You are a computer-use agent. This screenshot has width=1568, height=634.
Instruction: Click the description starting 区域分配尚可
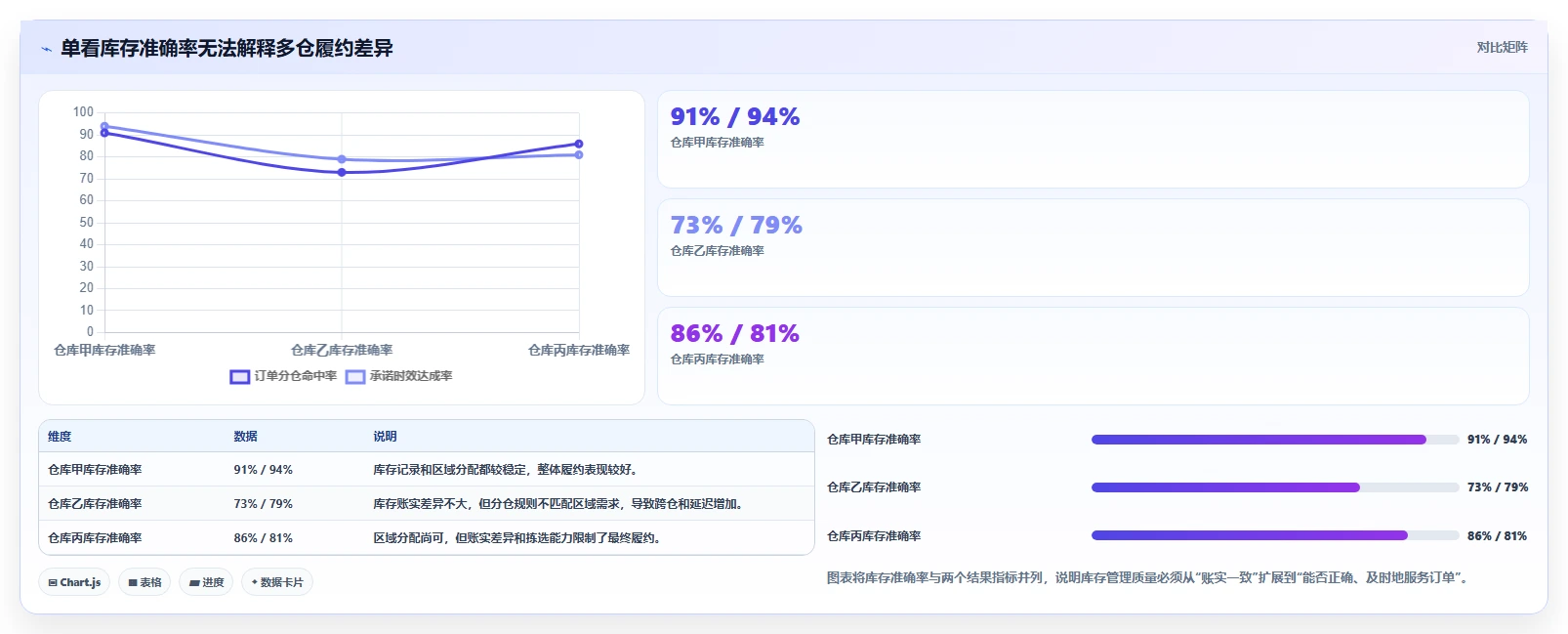click(518, 538)
